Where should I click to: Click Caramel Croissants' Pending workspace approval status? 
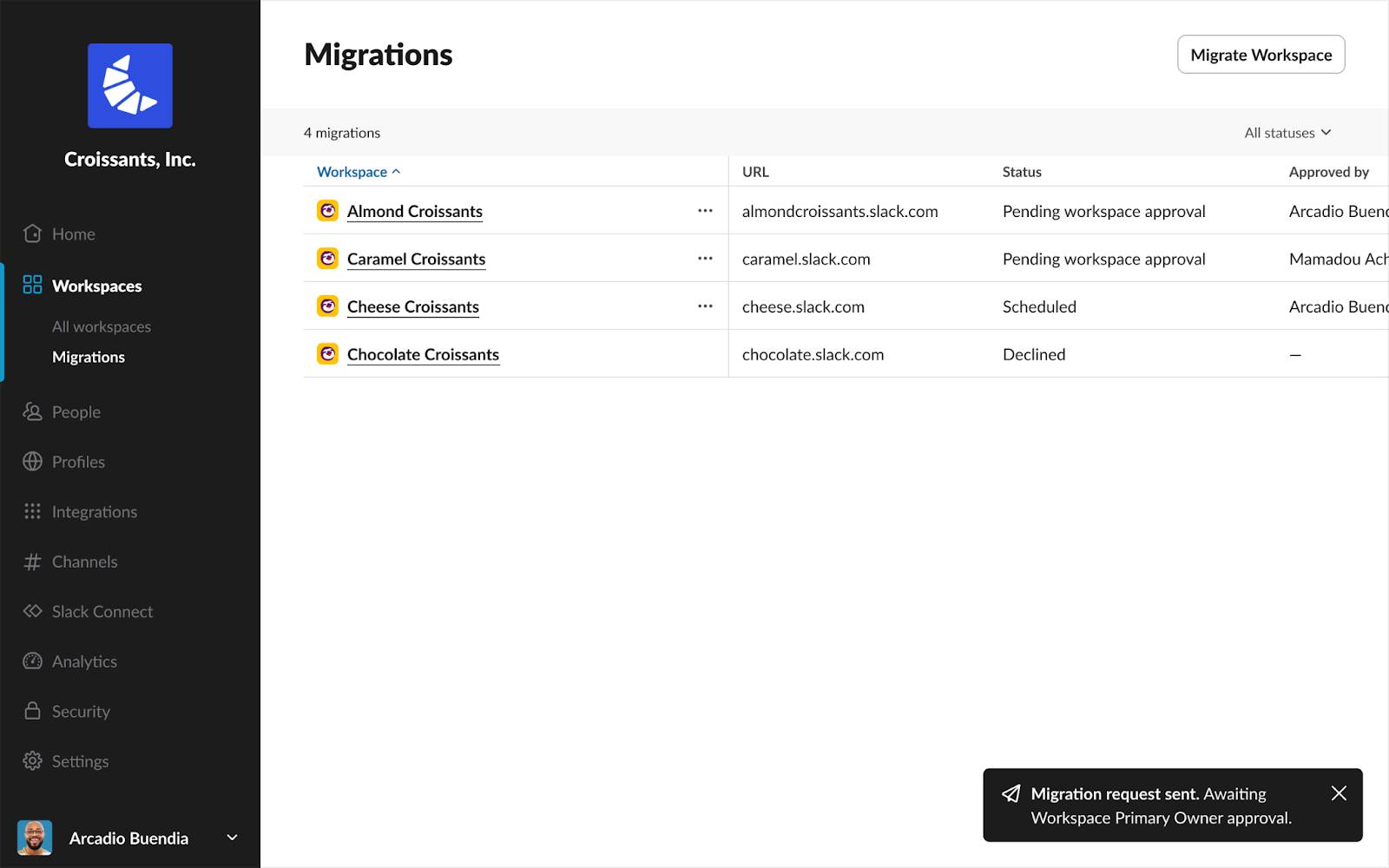[x=1104, y=259]
